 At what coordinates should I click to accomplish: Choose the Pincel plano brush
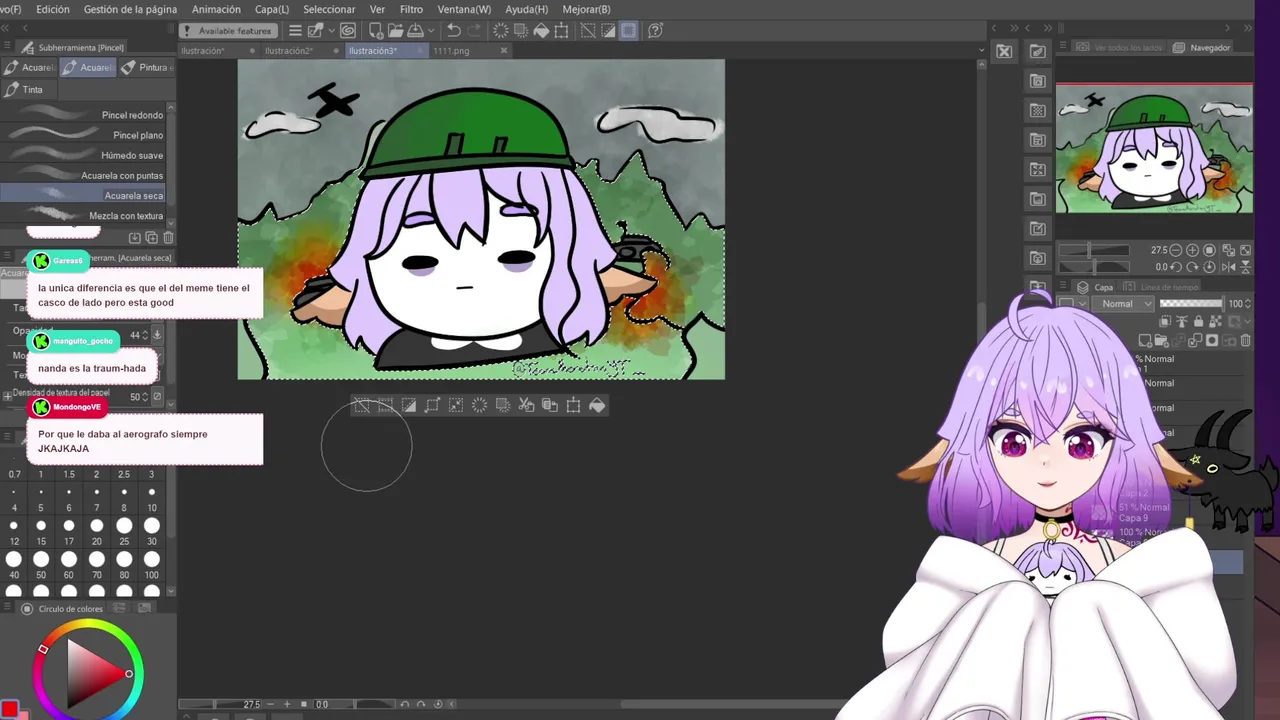coord(84,135)
